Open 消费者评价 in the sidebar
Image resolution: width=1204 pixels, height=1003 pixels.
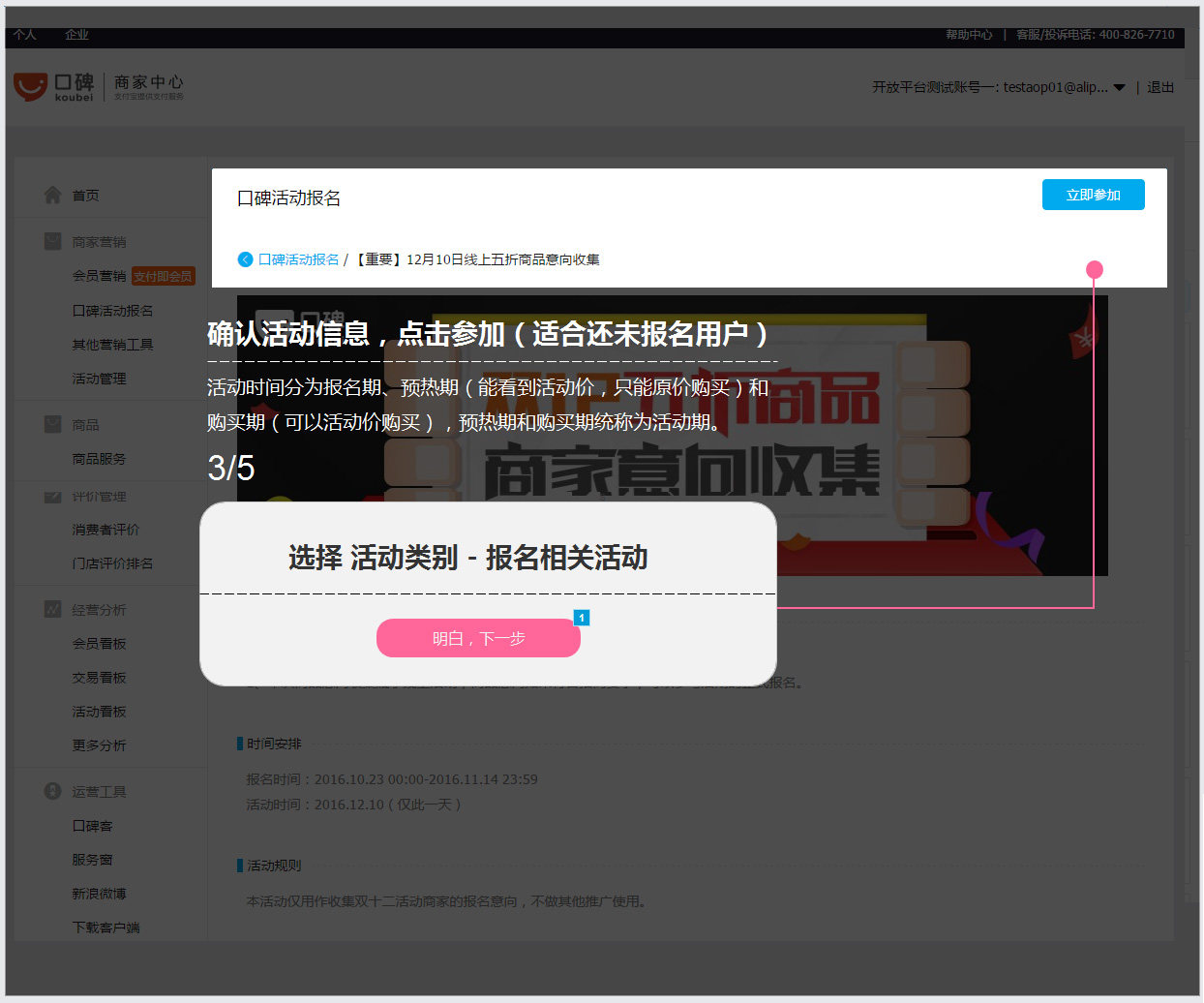pos(105,530)
